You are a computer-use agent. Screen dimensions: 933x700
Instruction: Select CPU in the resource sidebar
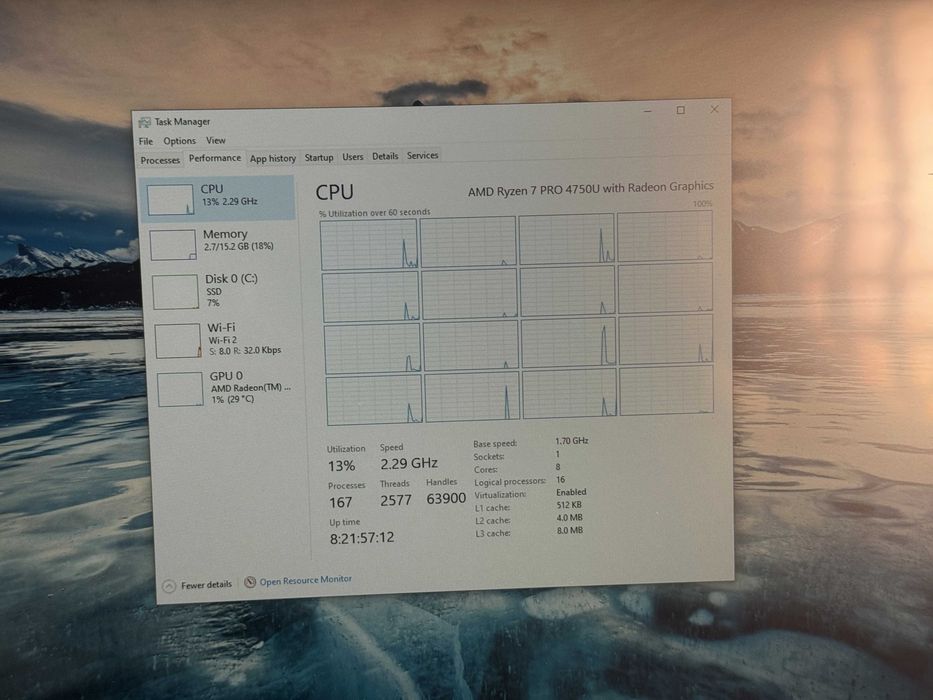[218, 198]
